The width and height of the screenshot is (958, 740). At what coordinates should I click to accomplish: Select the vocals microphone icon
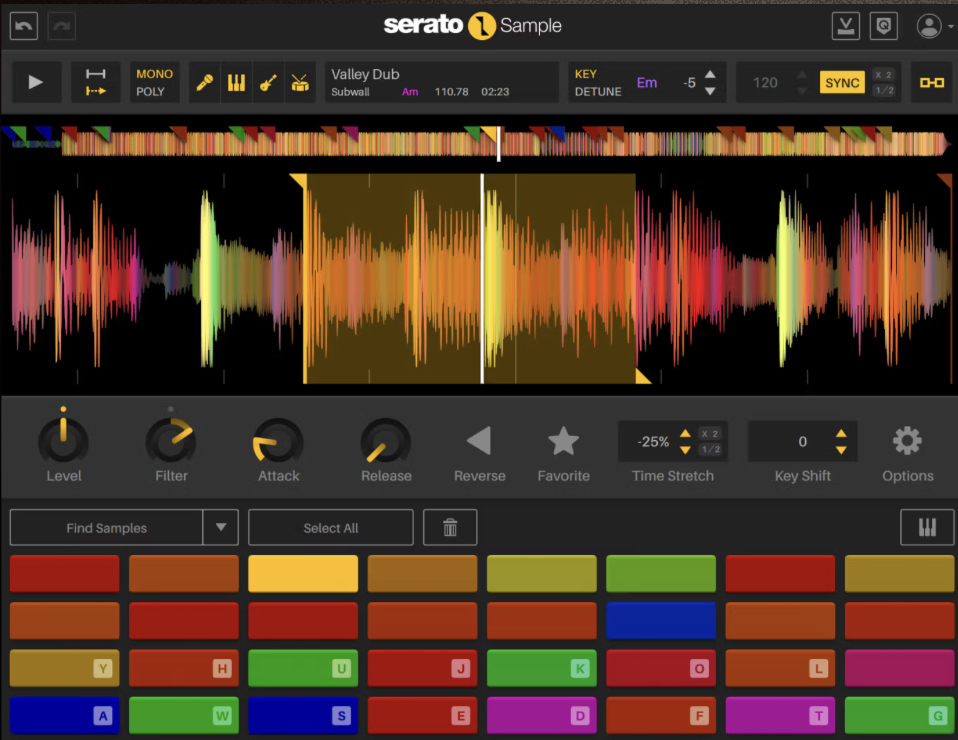coord(204,81)
